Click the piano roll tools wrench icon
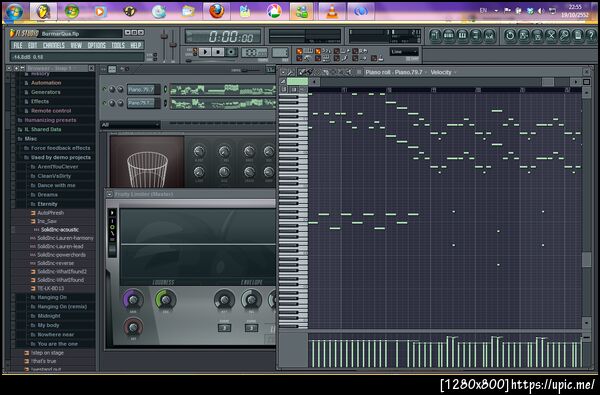The width and height of the screenshot is (600, 395). (x=290, y=72)
